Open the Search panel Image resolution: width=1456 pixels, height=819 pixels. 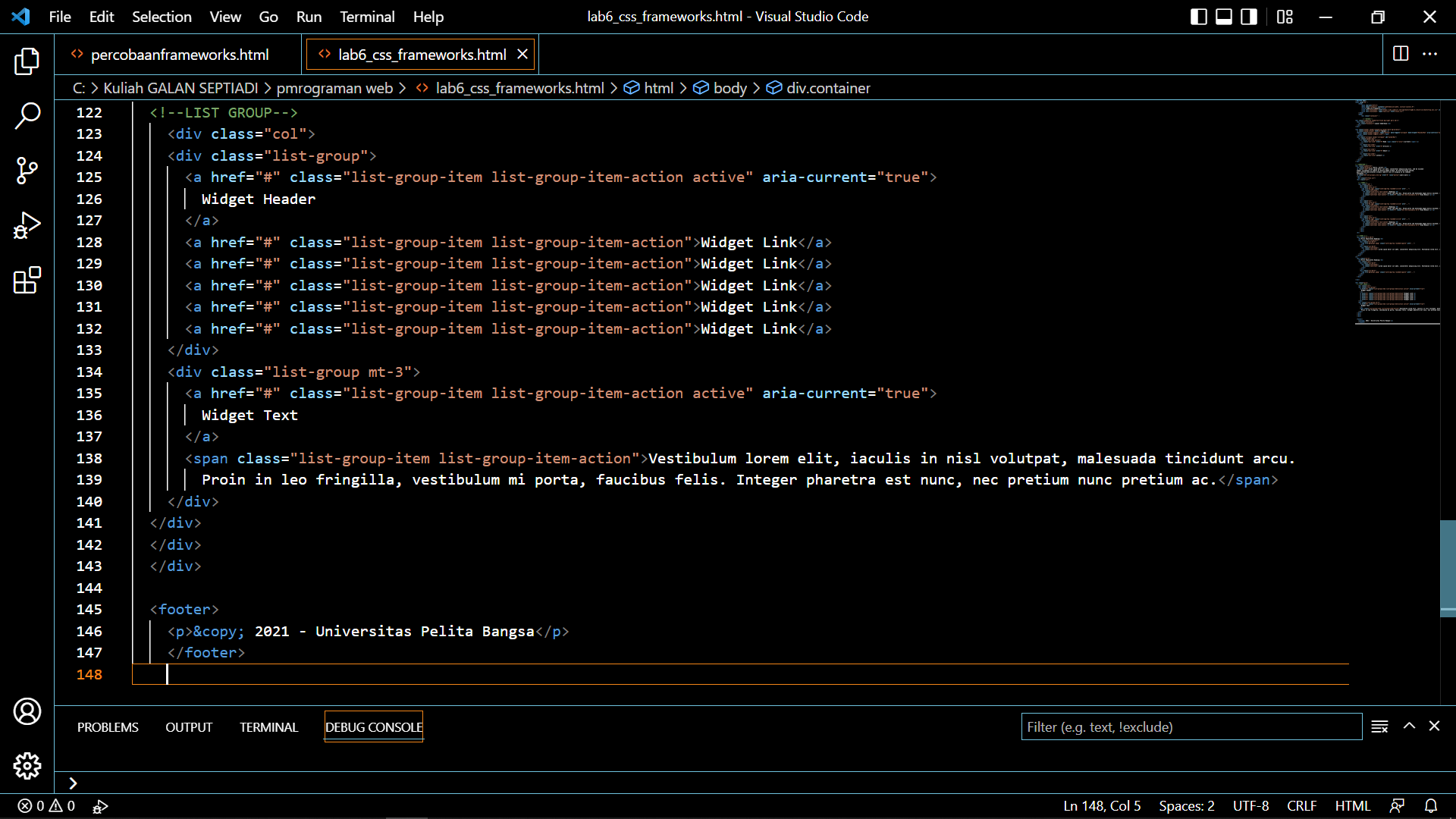[27, 115]
